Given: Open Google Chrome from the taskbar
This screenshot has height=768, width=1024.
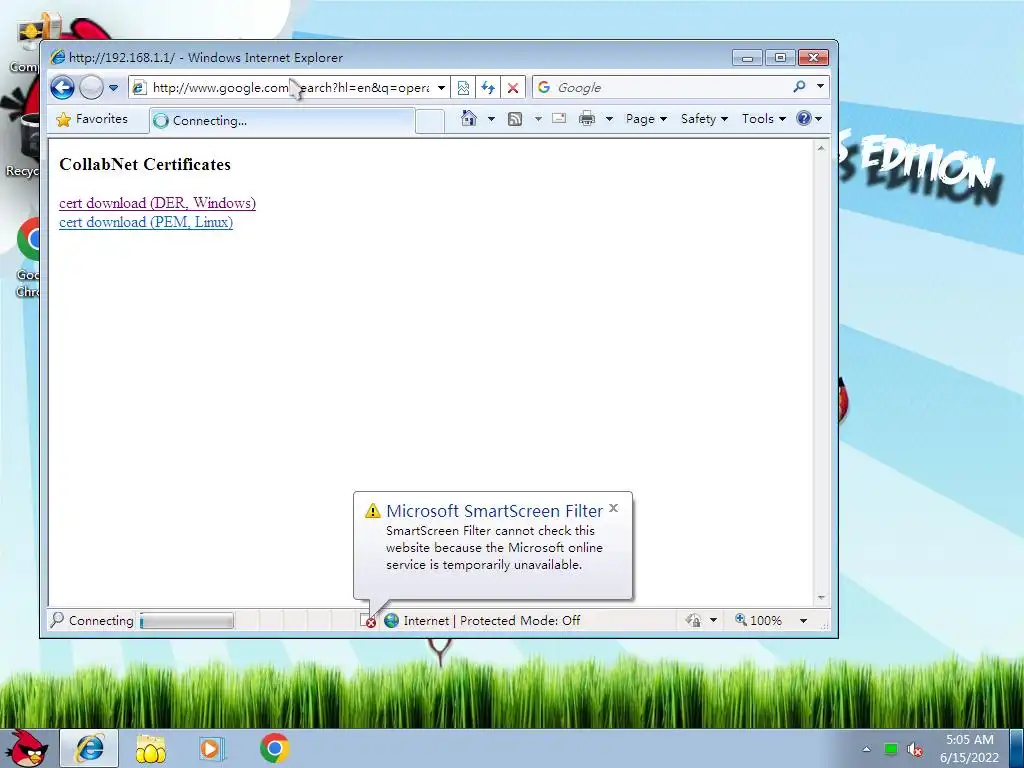Looking at the screenshot, I should click(x=275, y=748).
